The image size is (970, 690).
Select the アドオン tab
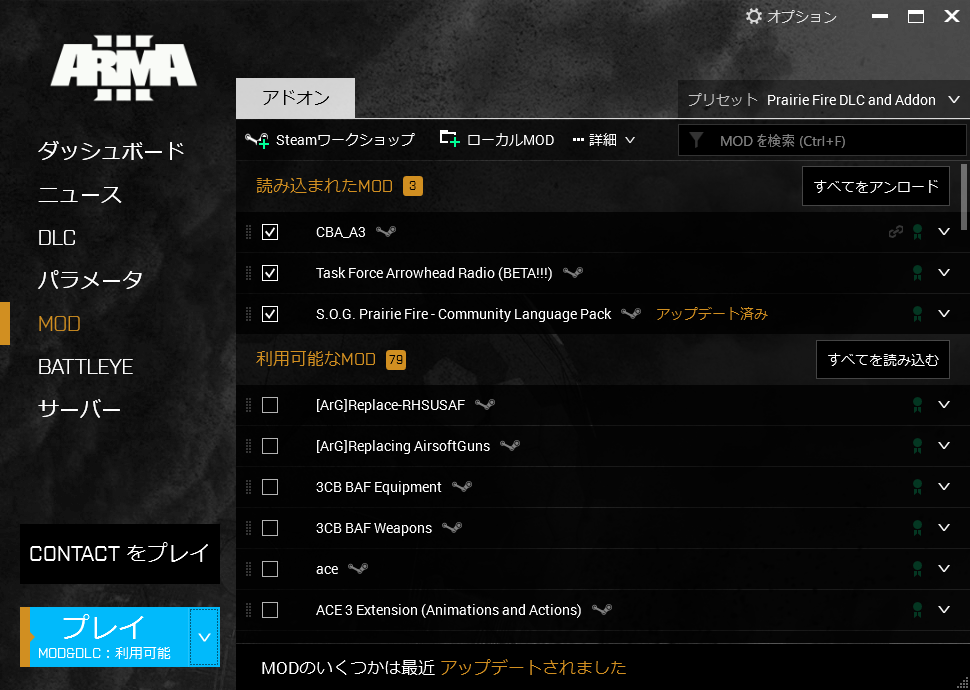coord(296,98)
